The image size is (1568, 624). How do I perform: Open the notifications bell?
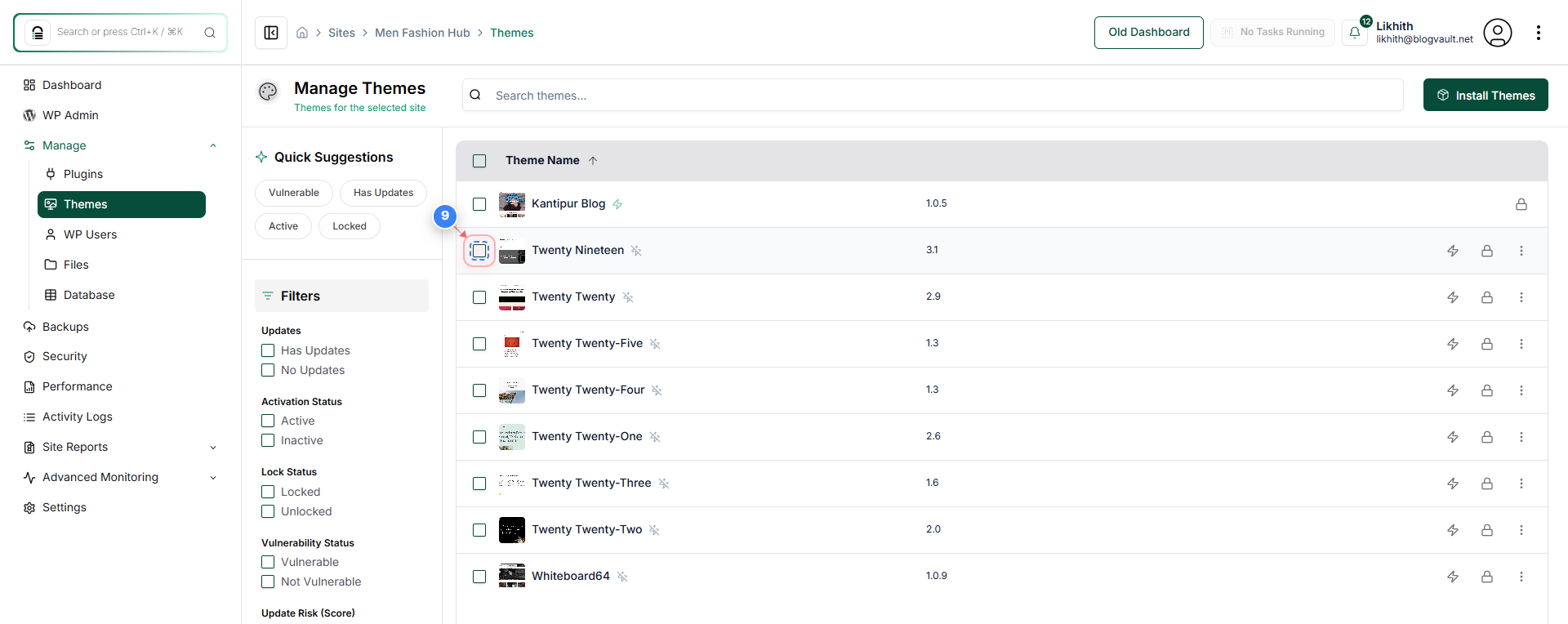click(1355, 33)
